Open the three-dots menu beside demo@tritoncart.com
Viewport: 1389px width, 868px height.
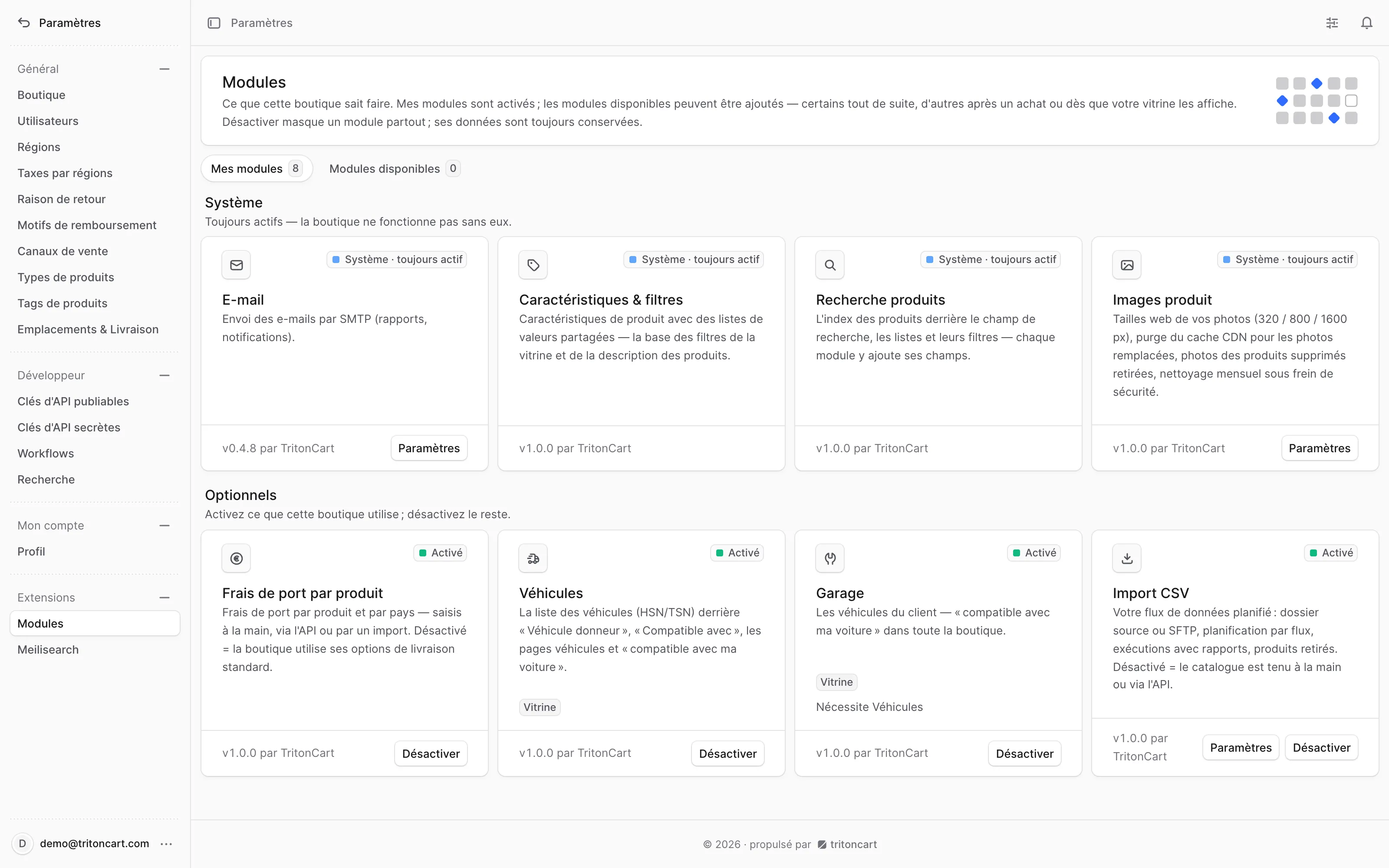(x=166, y=843)
